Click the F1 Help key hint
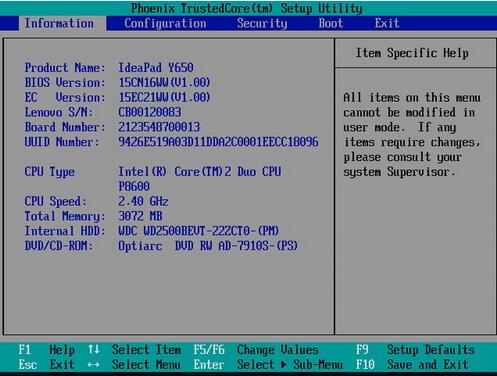Viewport: 497px width, 376px height. pos(47,350)
